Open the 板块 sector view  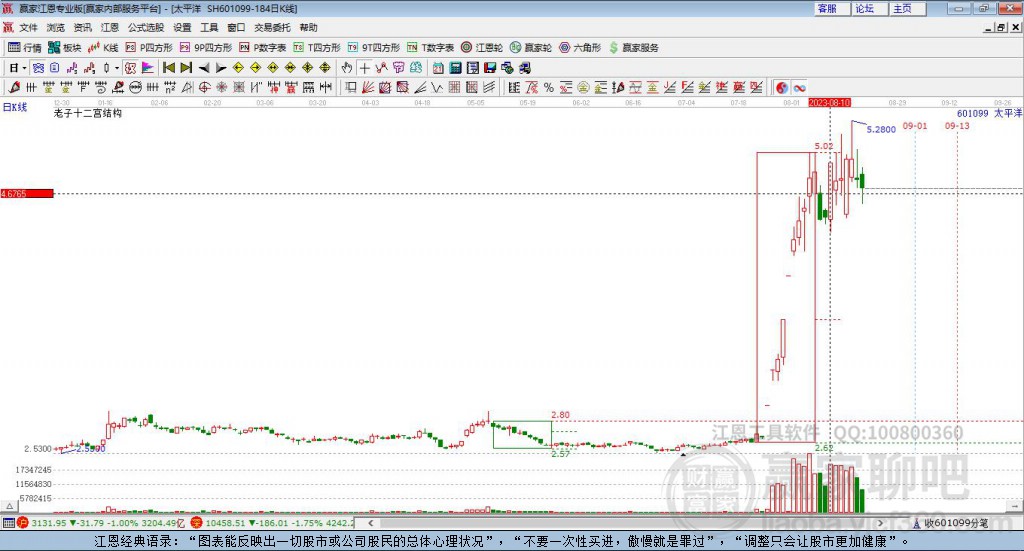point(64,48)
